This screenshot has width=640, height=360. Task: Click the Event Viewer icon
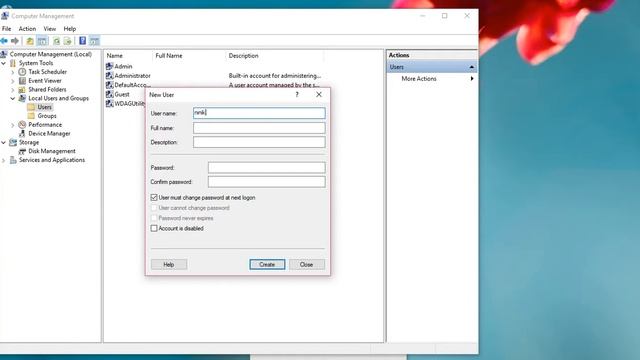click(22, 81)
